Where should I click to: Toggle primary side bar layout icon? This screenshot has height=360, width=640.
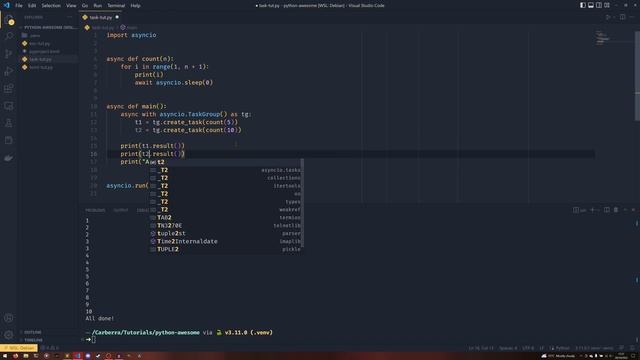tap(583, 5)
